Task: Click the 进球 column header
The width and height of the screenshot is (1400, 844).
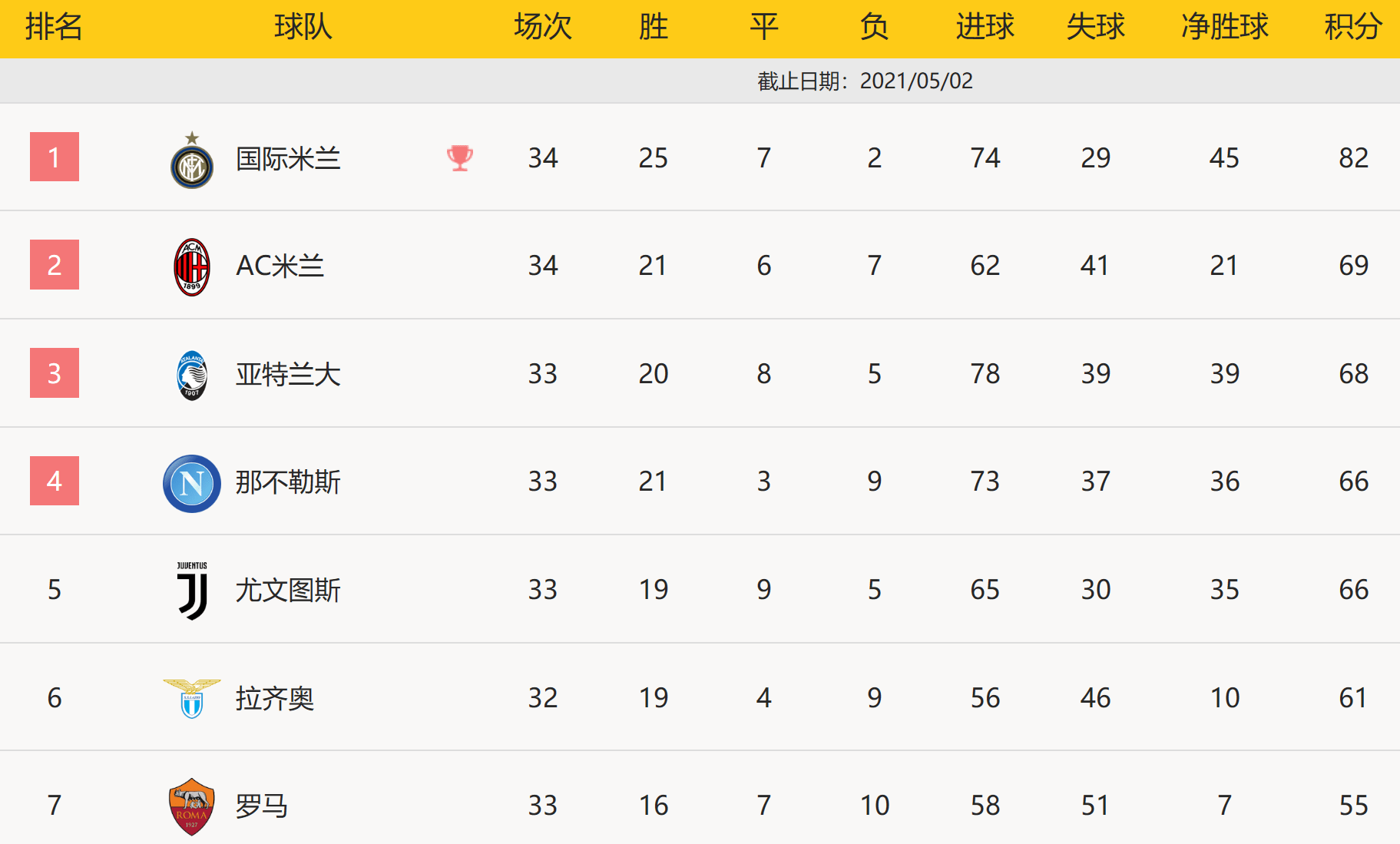Action: click(x=985, y=27)
